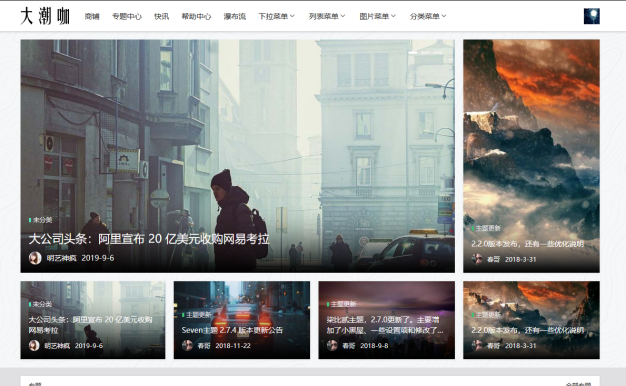Open Seven主题 2.7.4 版本更新公告 article

[232, 330]
